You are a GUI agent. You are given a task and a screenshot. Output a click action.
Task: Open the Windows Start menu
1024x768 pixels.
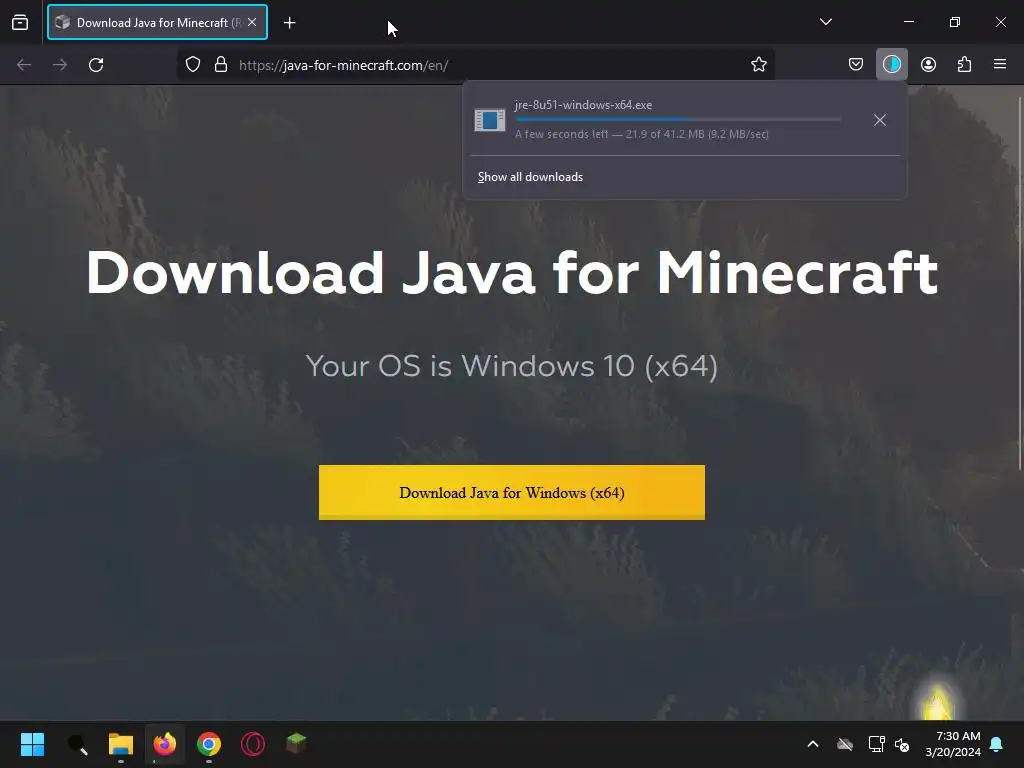(32, 744)
